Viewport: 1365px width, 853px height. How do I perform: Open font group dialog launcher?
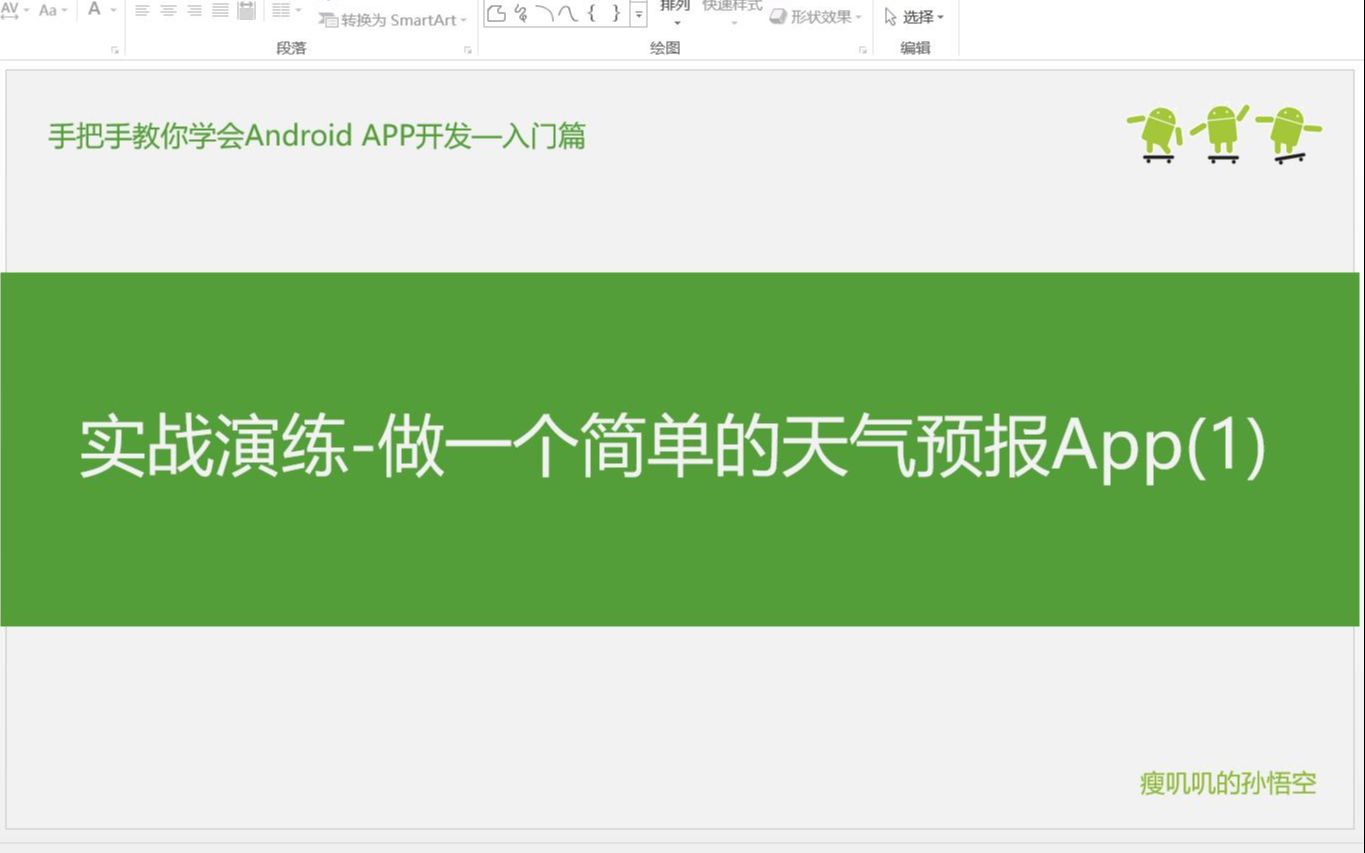point(115,50)
